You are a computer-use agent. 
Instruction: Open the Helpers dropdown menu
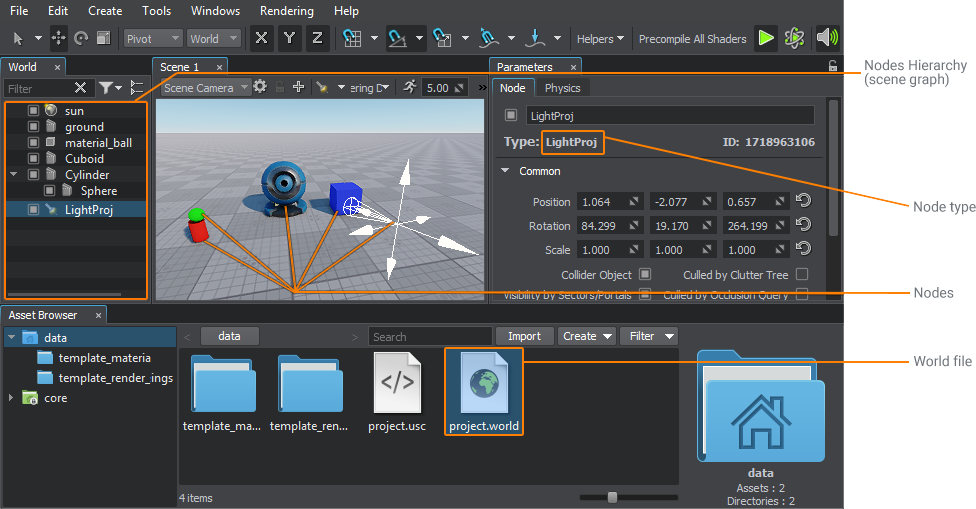click(600, 39)
